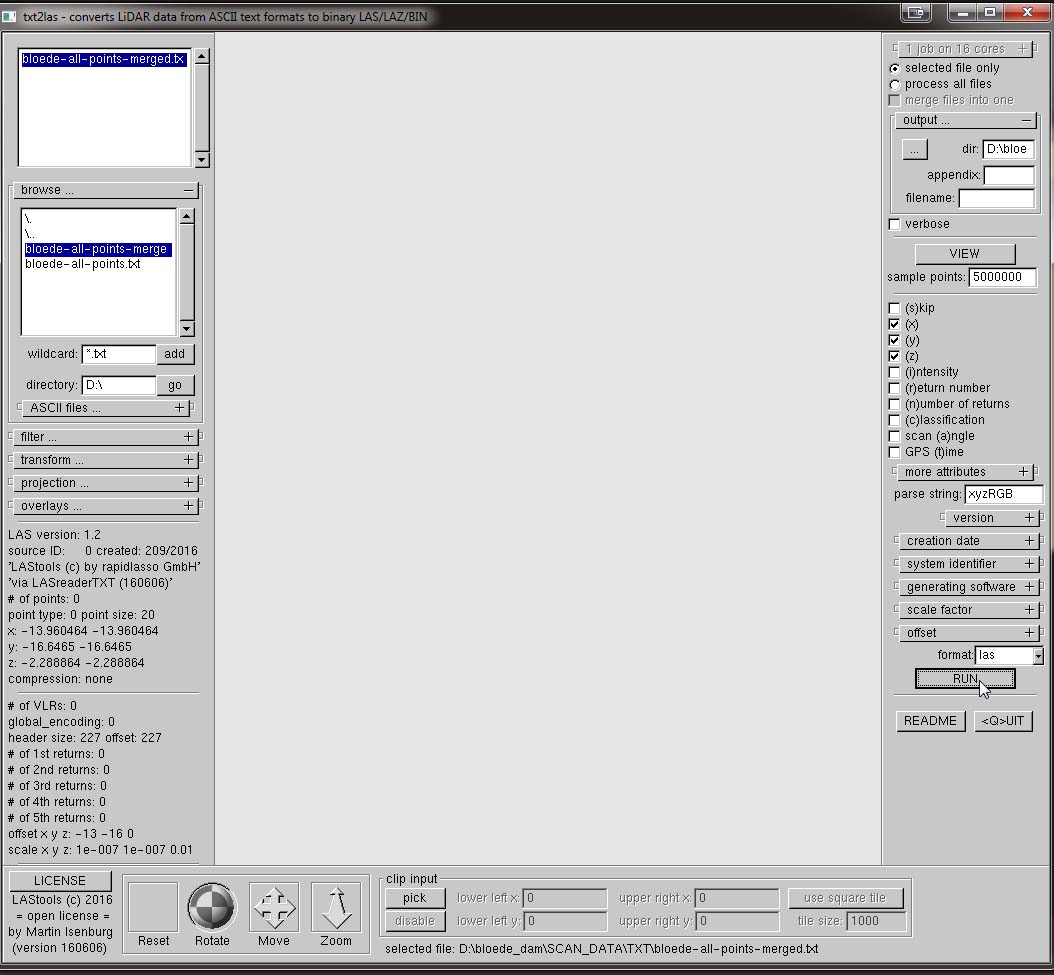Viewport: 1054px width, 975px height.
Task: Click the output filename field
Action: pos(996,198)
